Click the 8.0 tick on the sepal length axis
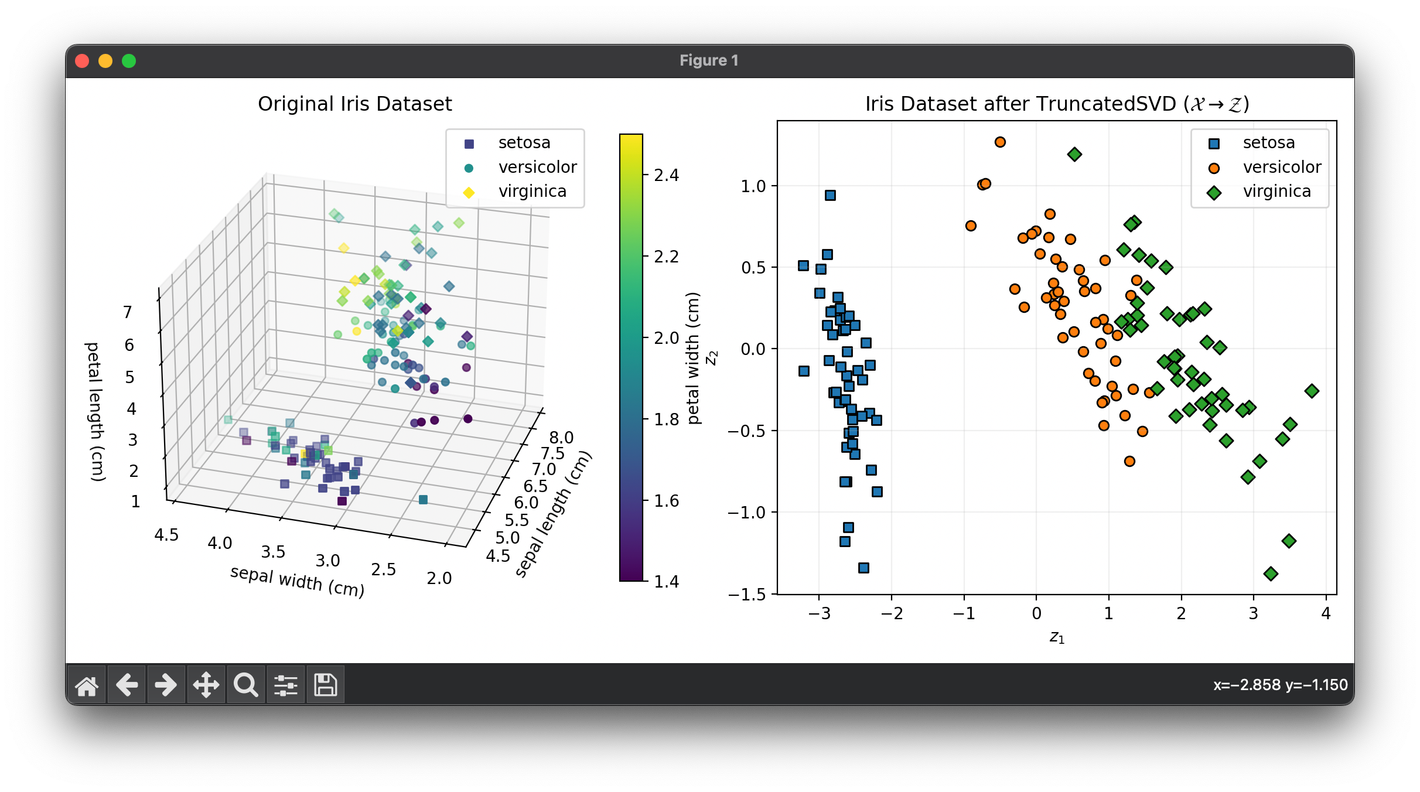The height and width of the screenshot is (792, 1420). point(562,437)
